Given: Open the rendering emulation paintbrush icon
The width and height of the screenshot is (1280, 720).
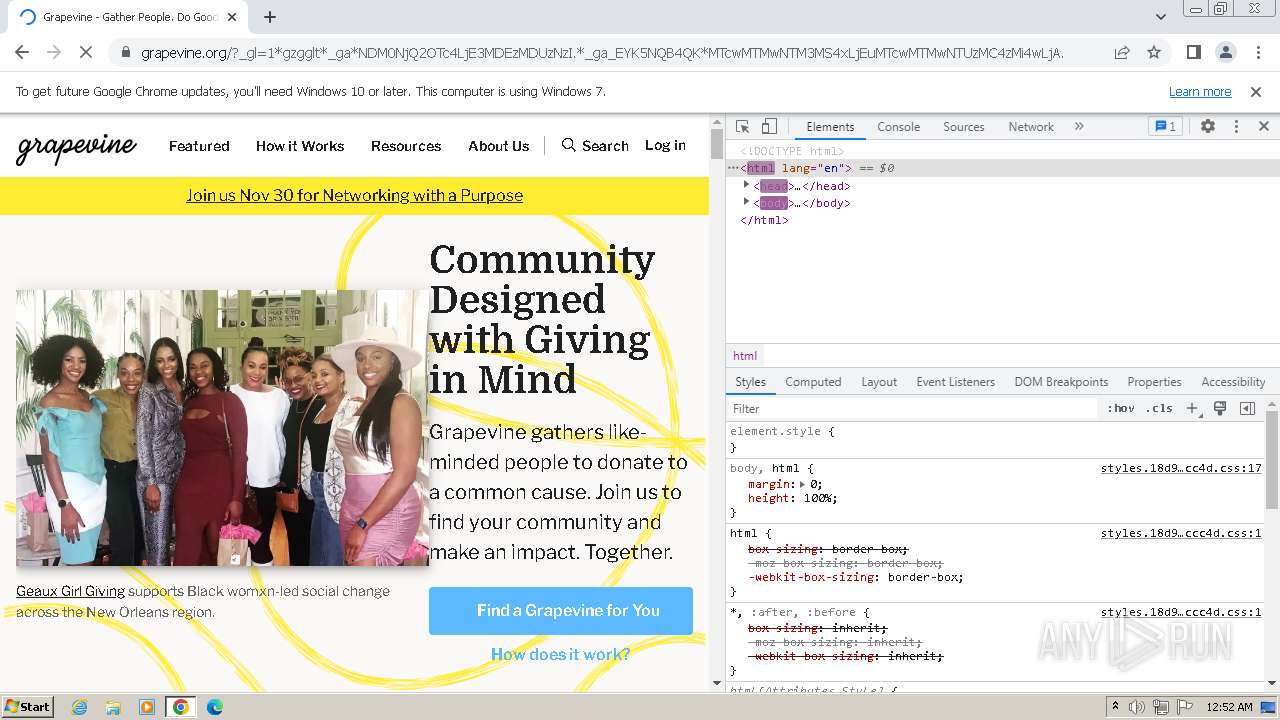Looking at the screenshot, I should 1220,408.
